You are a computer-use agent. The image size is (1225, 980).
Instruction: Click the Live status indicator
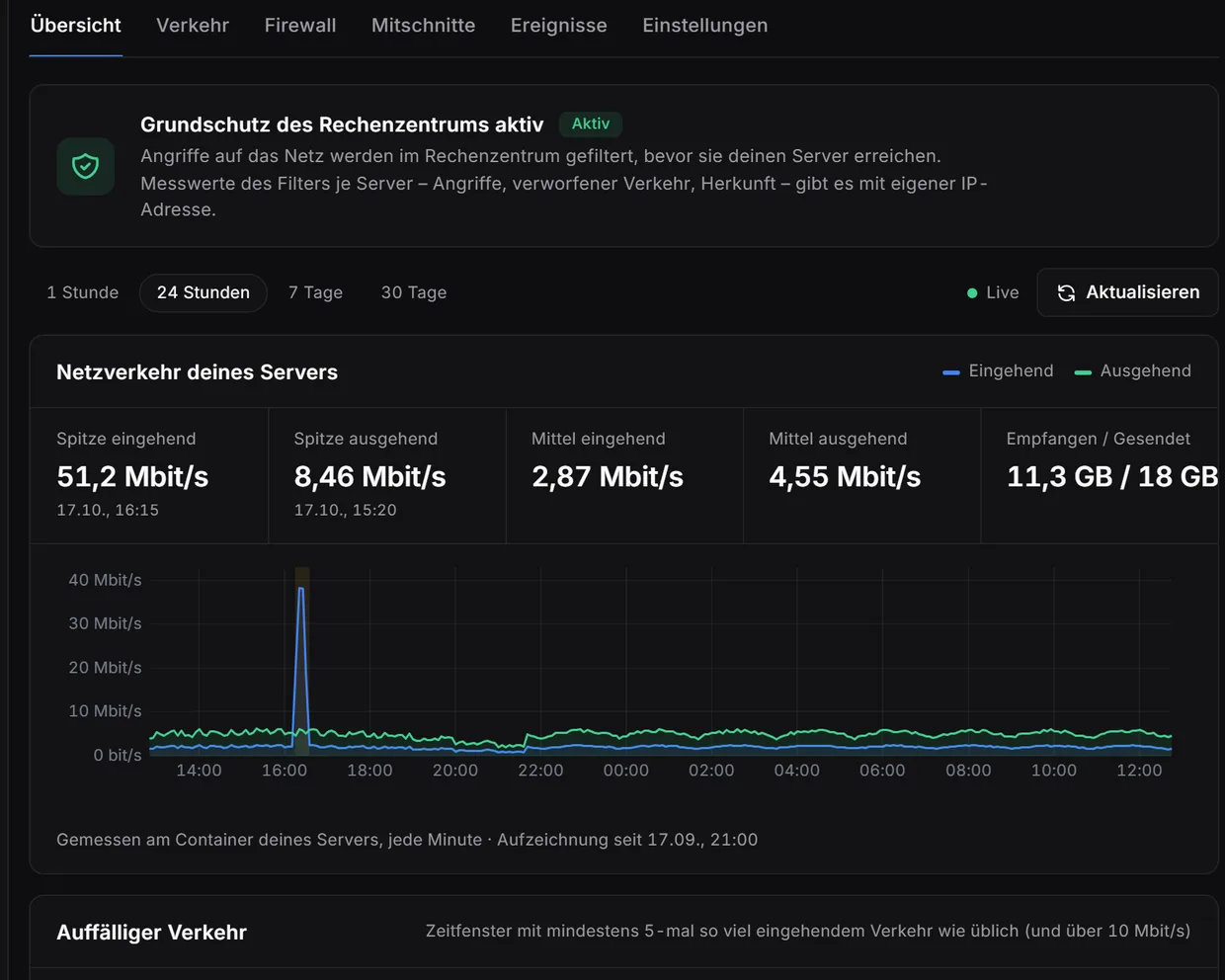(993, 292)
